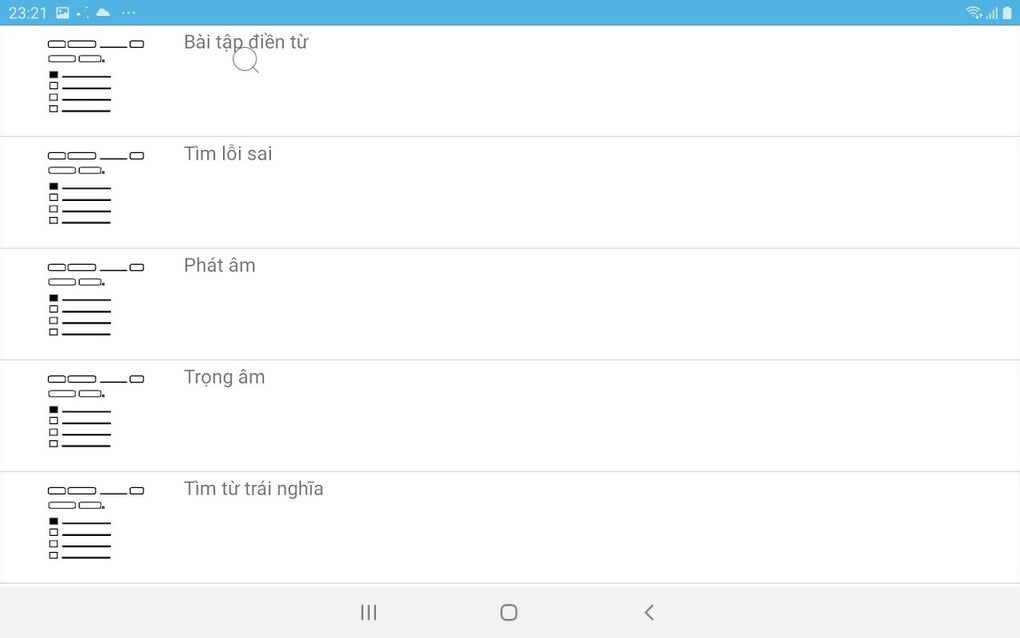The height and width of the screenshot is (638, 1020).
Task: Tap the cloud notification icon
Action: coord(103,12)
